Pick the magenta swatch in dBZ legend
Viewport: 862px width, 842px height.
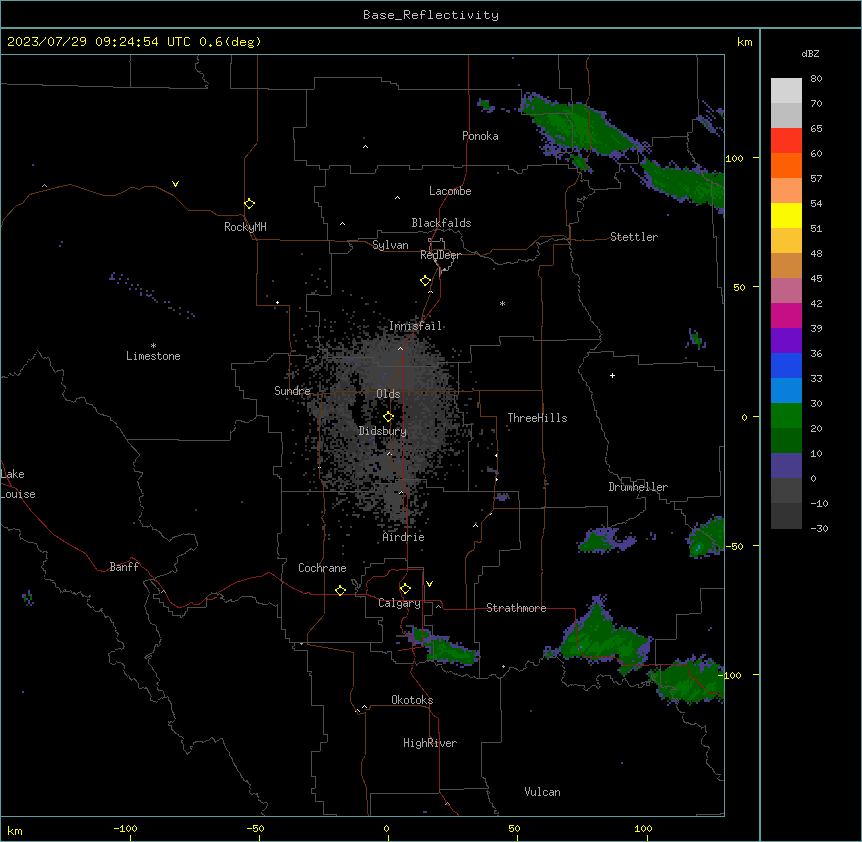coord(786,315)
